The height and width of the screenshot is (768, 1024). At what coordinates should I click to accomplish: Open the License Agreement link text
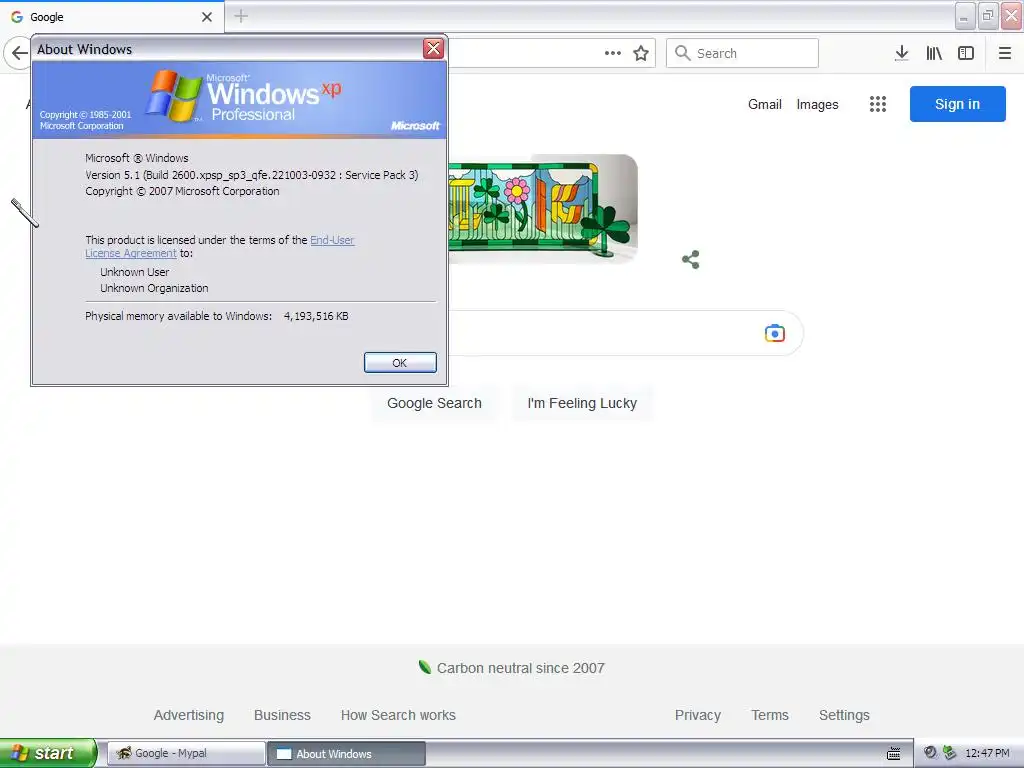pyautogui.click(x=131, y=253)
